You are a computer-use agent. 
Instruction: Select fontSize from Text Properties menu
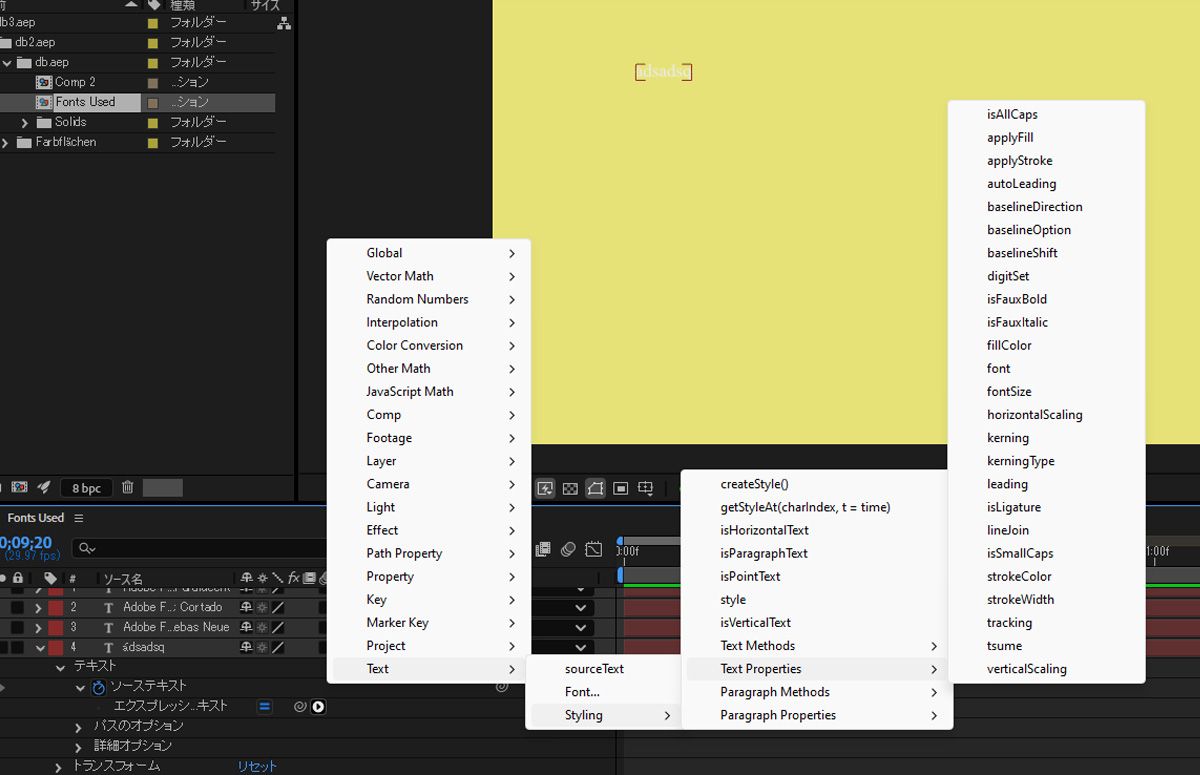click(x=1046, y=391)
